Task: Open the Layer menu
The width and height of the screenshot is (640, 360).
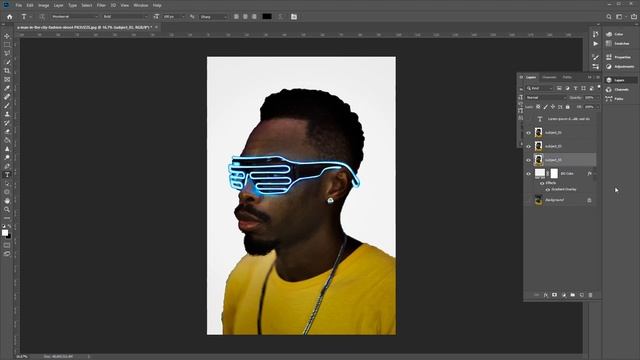Action: (58, 5)
